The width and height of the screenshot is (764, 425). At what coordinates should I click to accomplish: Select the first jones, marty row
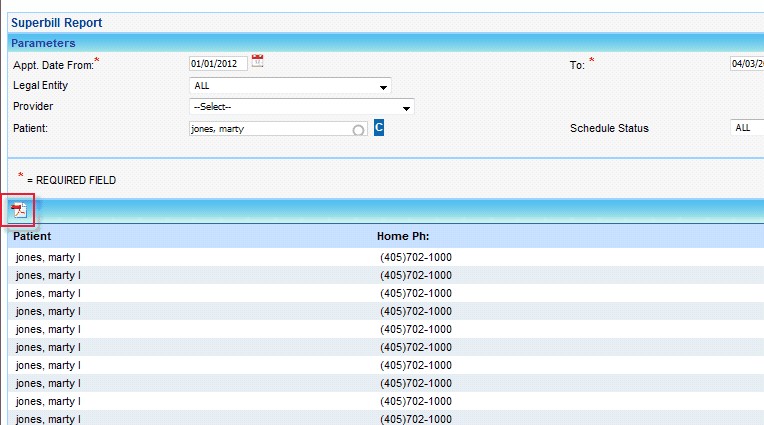tap(48, 257)
